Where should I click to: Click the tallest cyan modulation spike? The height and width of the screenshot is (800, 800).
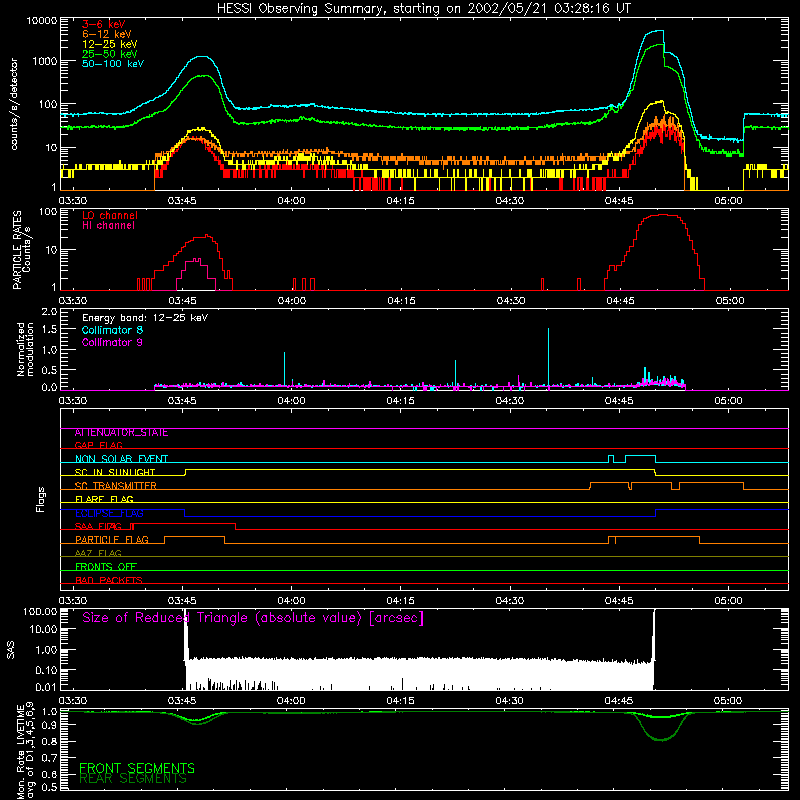[548, 357]
